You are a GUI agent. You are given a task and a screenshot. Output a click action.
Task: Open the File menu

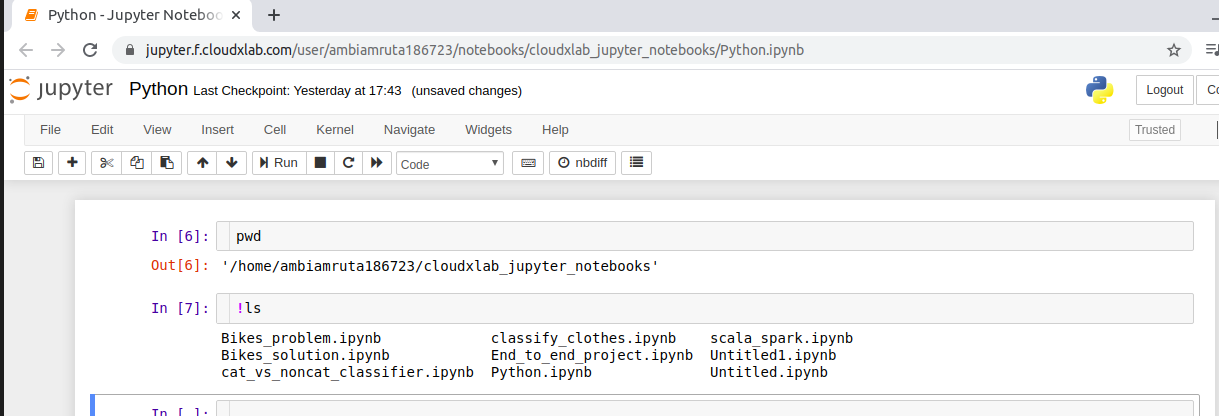point(50,130)
